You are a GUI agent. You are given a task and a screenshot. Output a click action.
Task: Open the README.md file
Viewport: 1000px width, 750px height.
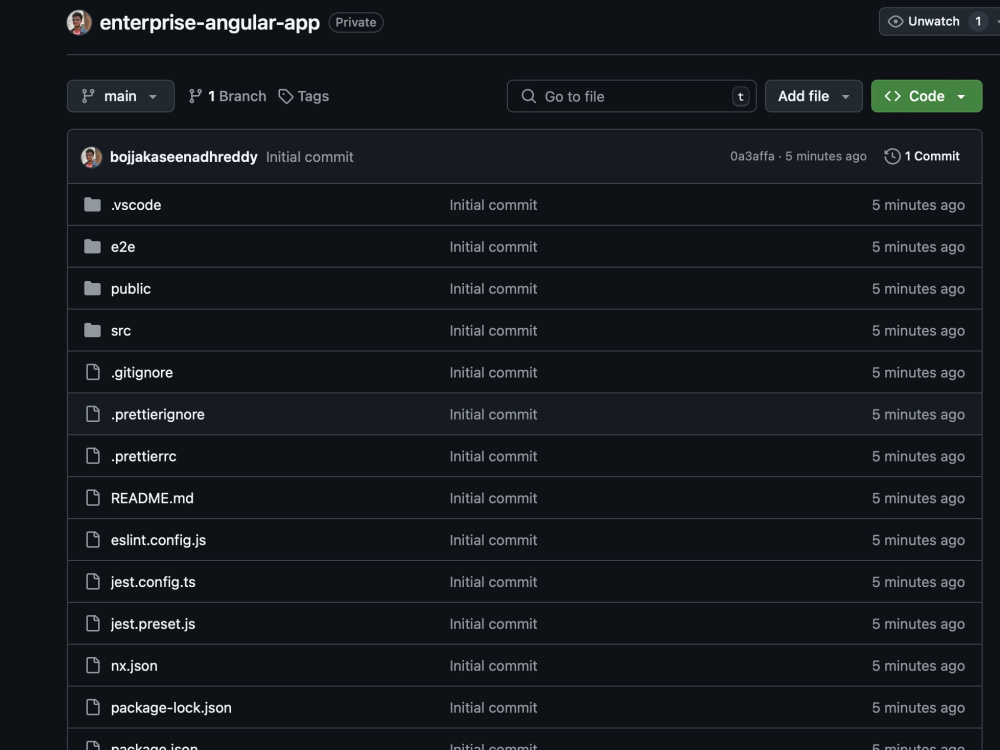(152, 498)
